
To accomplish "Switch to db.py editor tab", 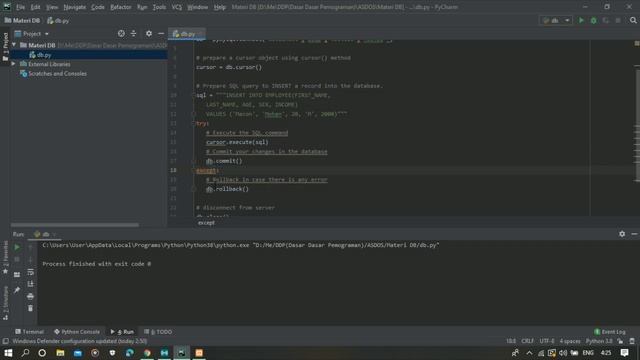I will point(187,34).
